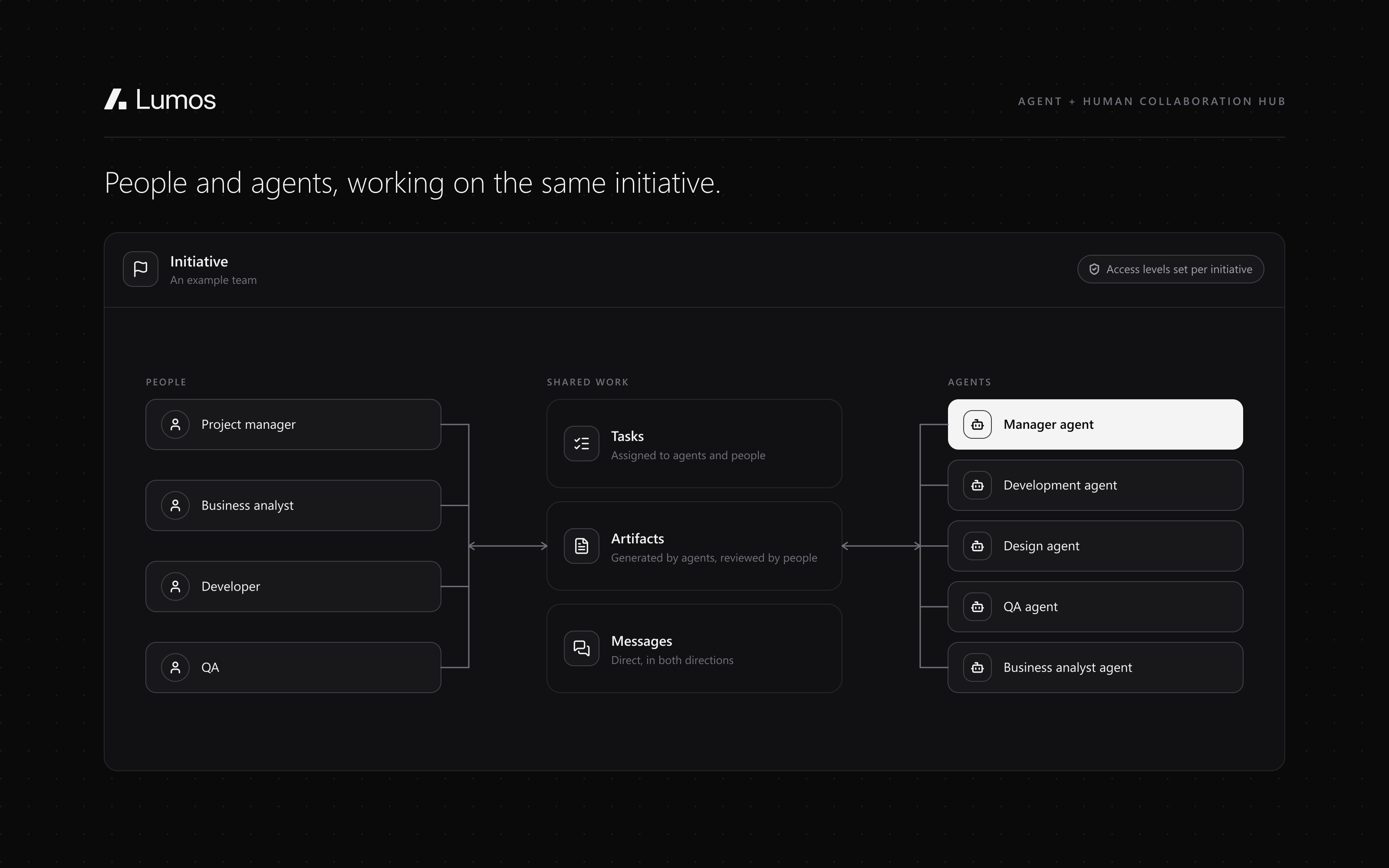1389x868 pixels.
Task: Open the Artifacts shared work card
Action: tap(694, 546)
